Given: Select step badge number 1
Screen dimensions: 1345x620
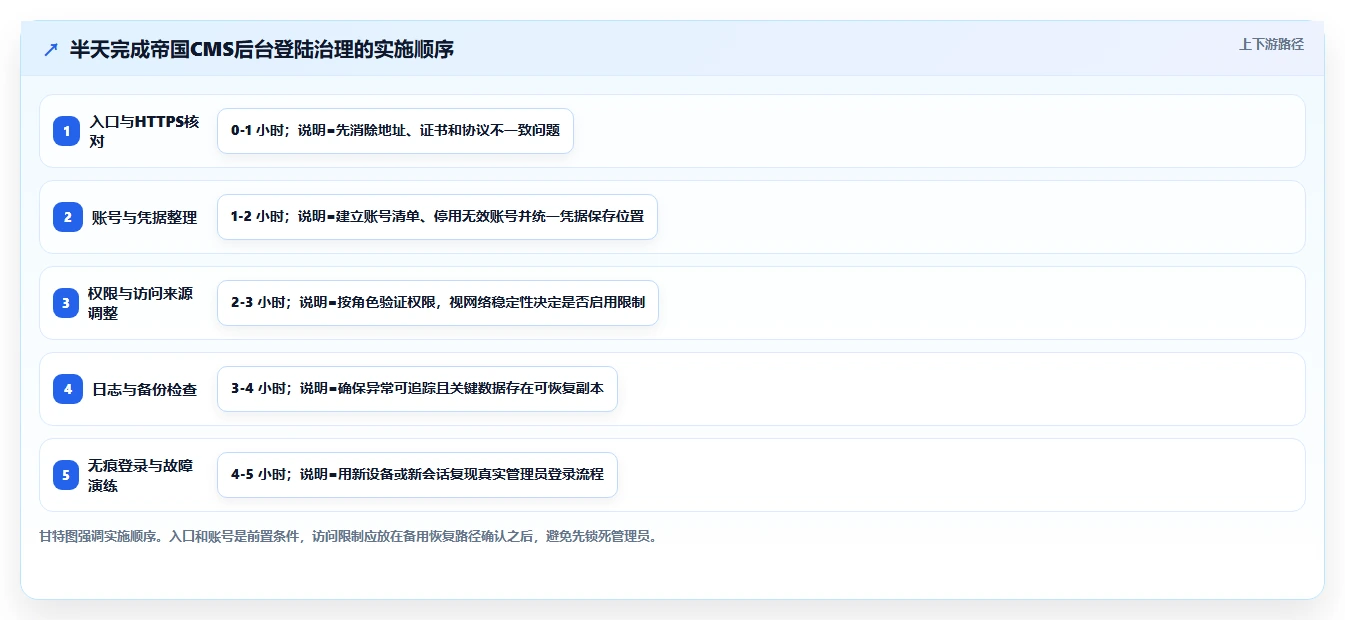Looking at the screenshot, I should pyautogui.click(x=67, y=131).
